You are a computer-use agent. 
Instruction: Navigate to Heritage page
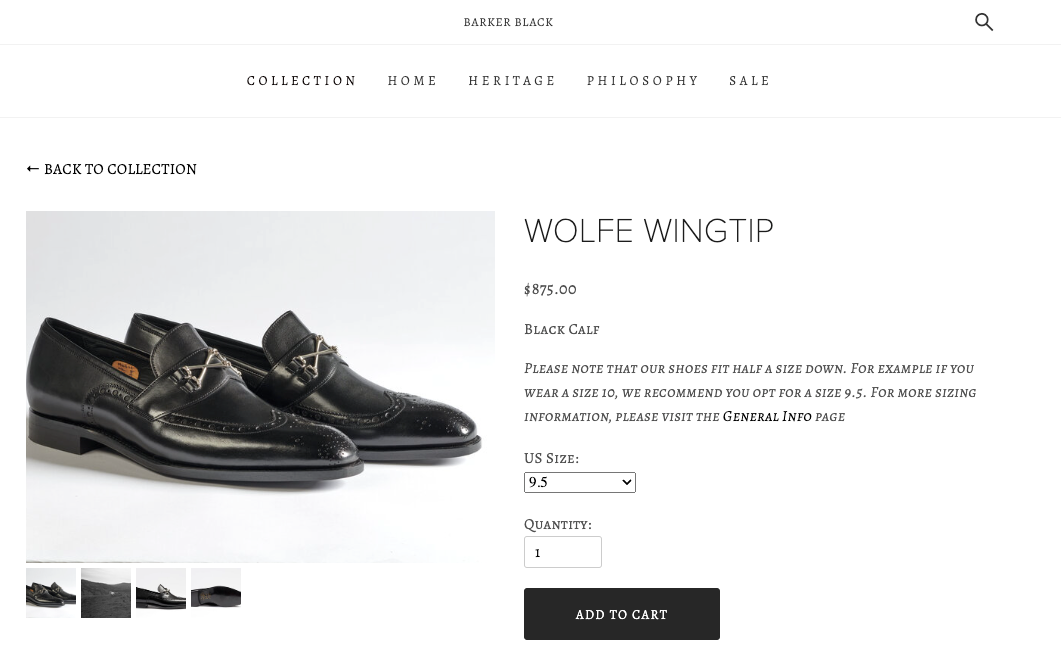click(512, 81)
